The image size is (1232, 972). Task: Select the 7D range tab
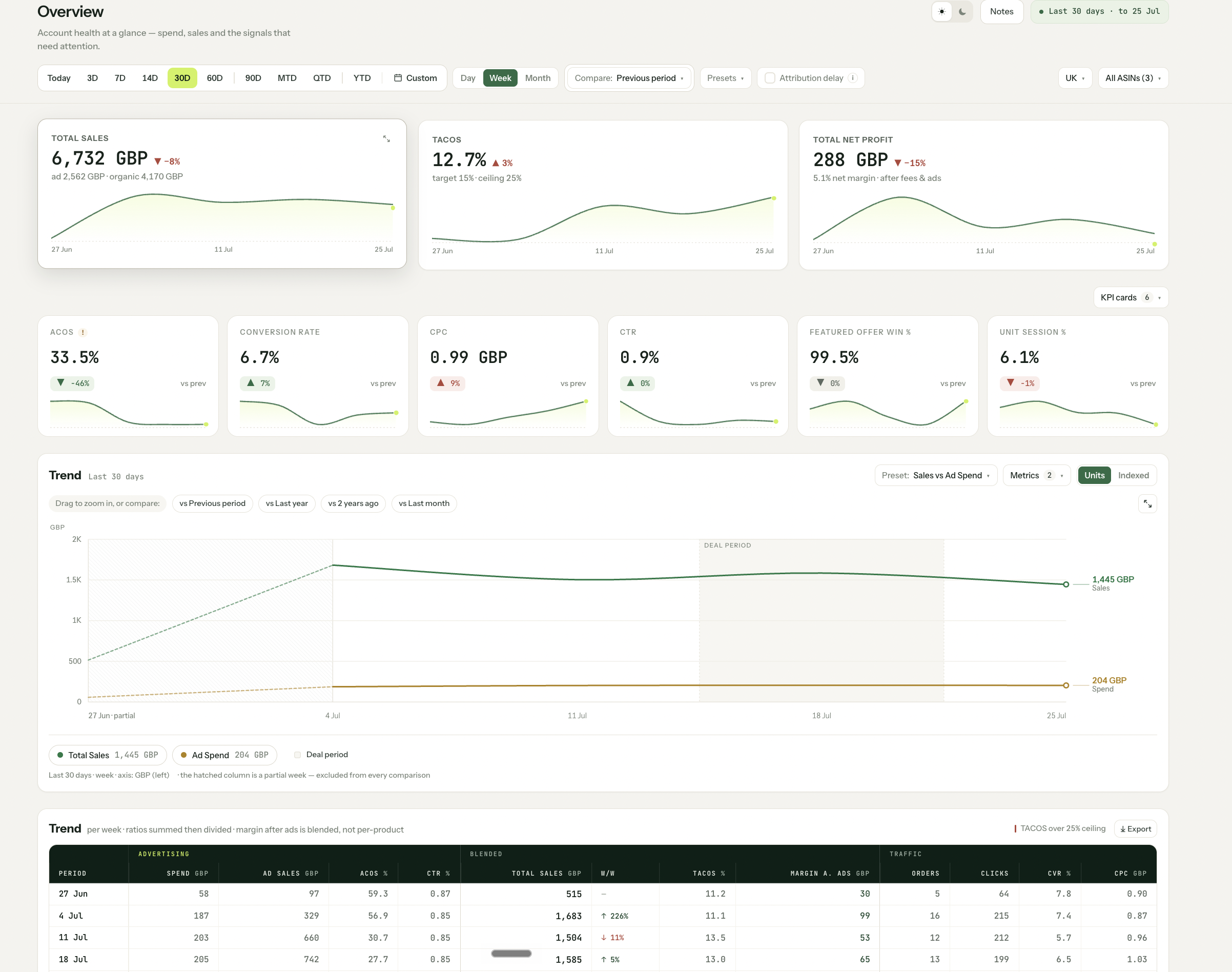[119, 78]
